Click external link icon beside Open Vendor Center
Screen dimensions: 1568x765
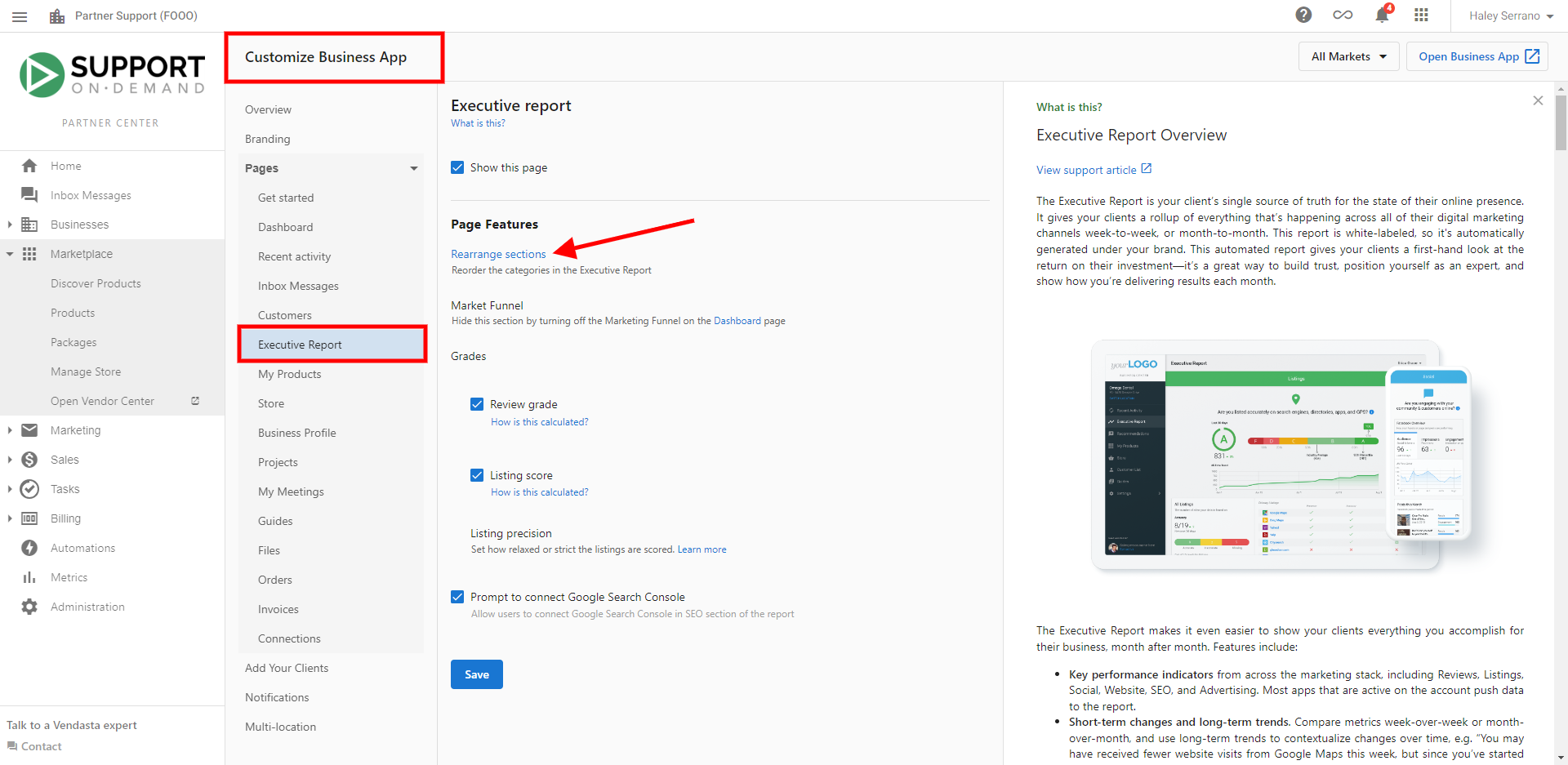coord(195,401)
